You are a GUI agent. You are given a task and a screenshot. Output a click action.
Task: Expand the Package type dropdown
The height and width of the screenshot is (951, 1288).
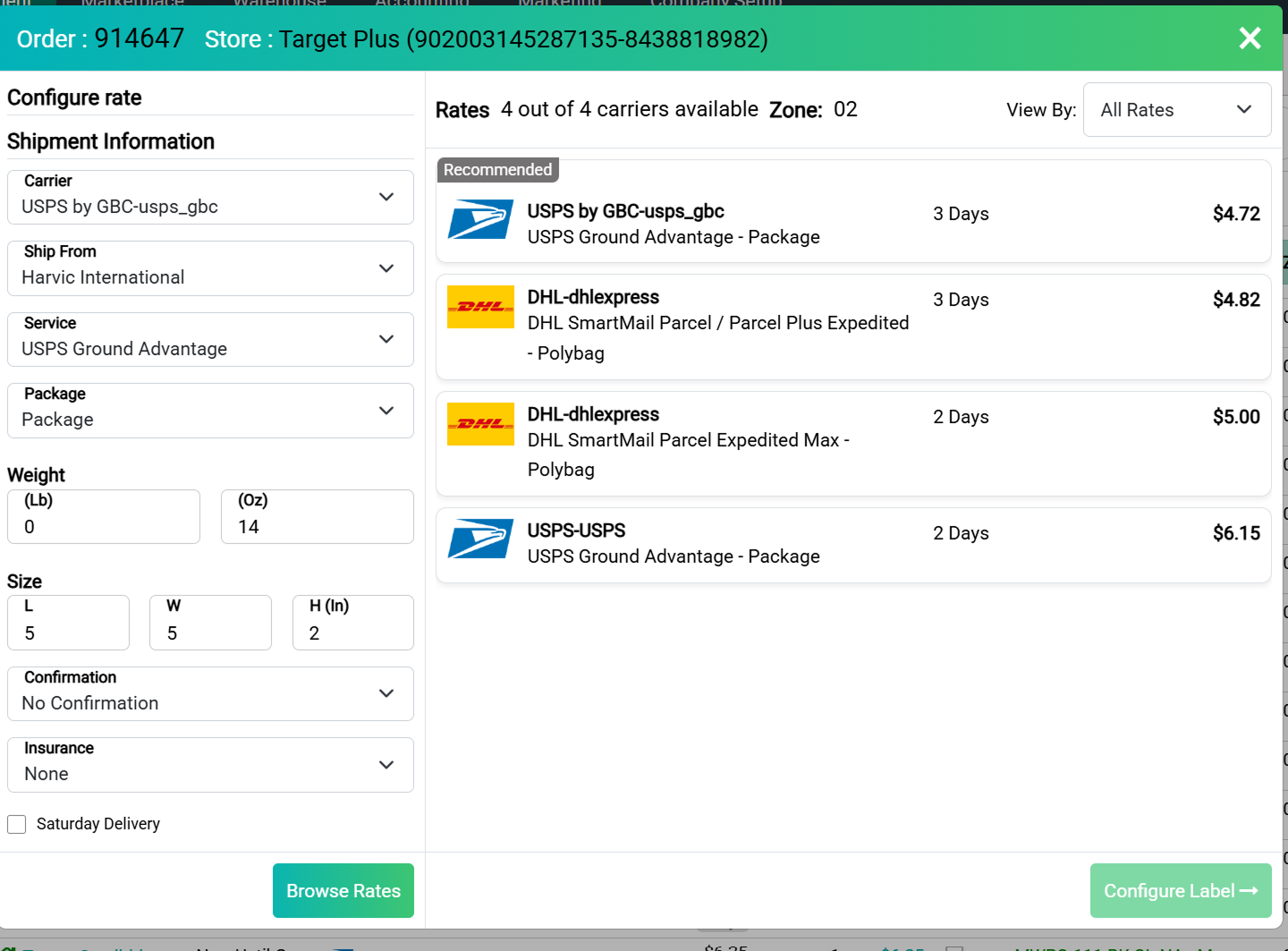(210, 411)
